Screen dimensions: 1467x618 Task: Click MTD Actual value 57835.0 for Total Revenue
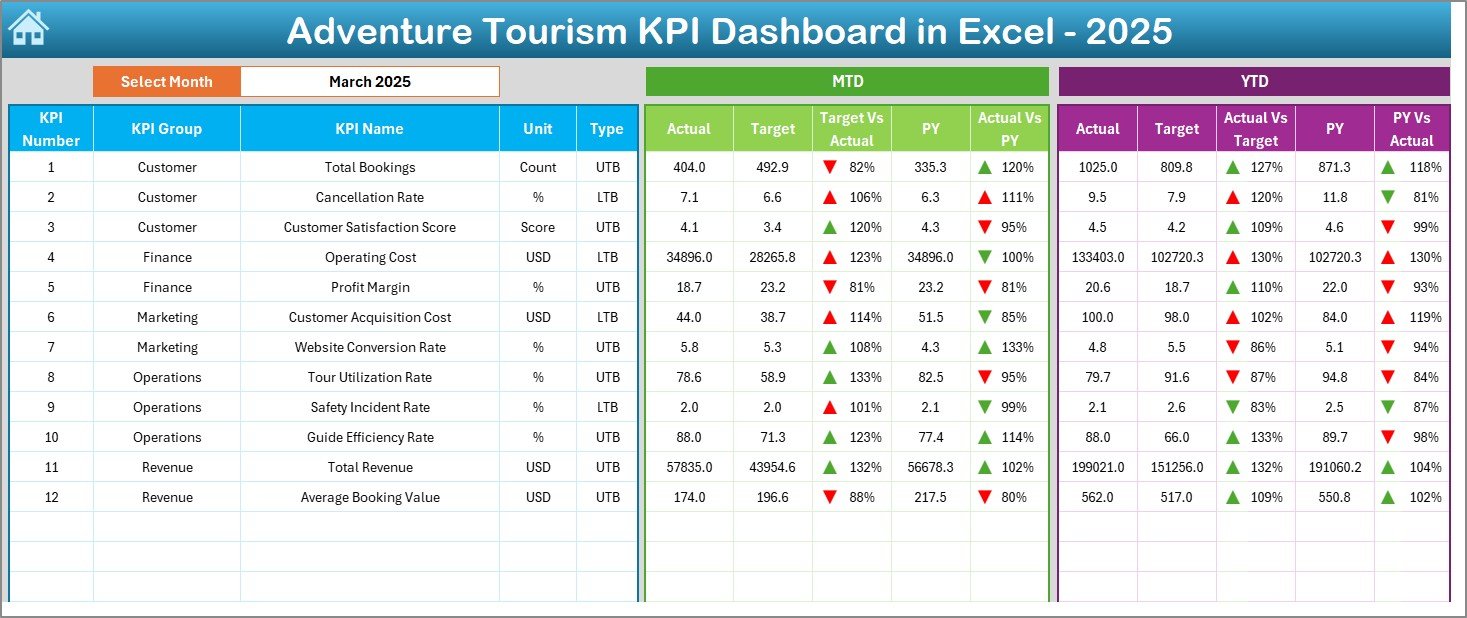click(689, 468)
